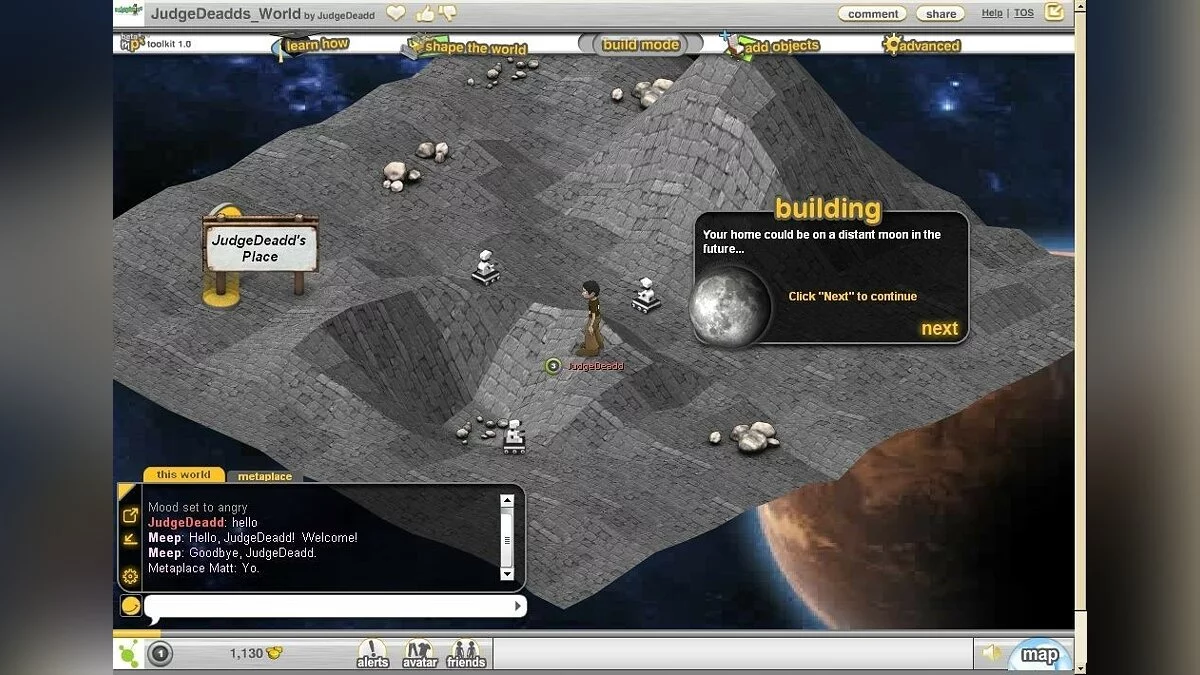Click the JudgeDeadd's Place sign

(260, 248)
